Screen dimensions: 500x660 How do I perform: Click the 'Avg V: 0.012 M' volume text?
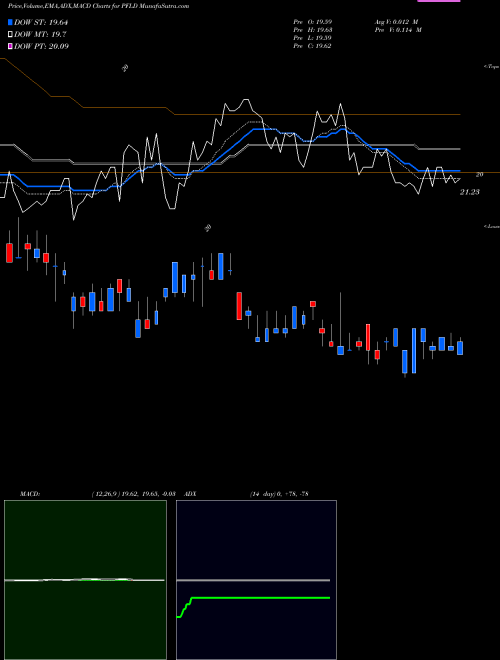tap(396, 22)
